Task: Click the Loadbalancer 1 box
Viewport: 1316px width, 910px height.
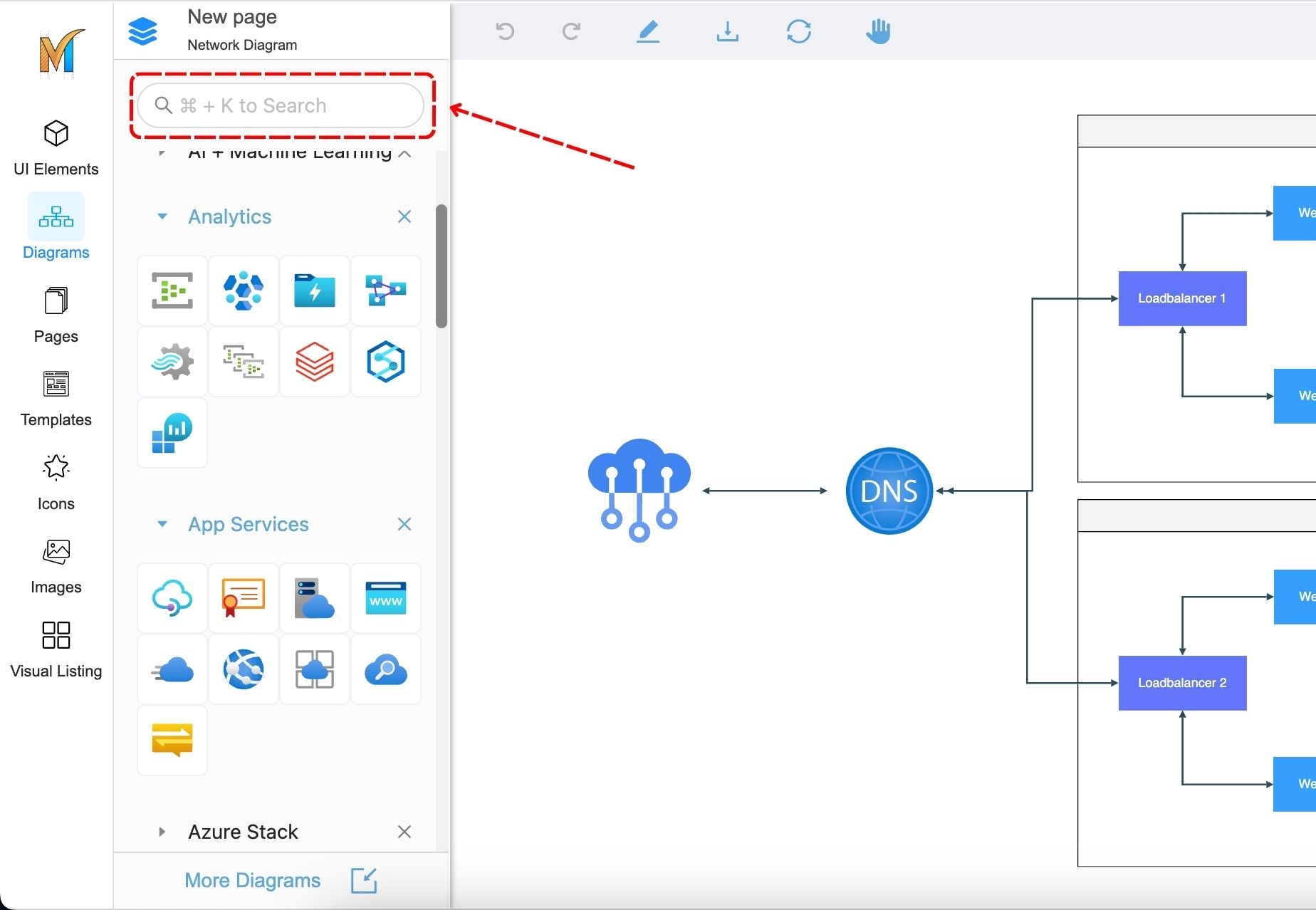Action: 1182,298
